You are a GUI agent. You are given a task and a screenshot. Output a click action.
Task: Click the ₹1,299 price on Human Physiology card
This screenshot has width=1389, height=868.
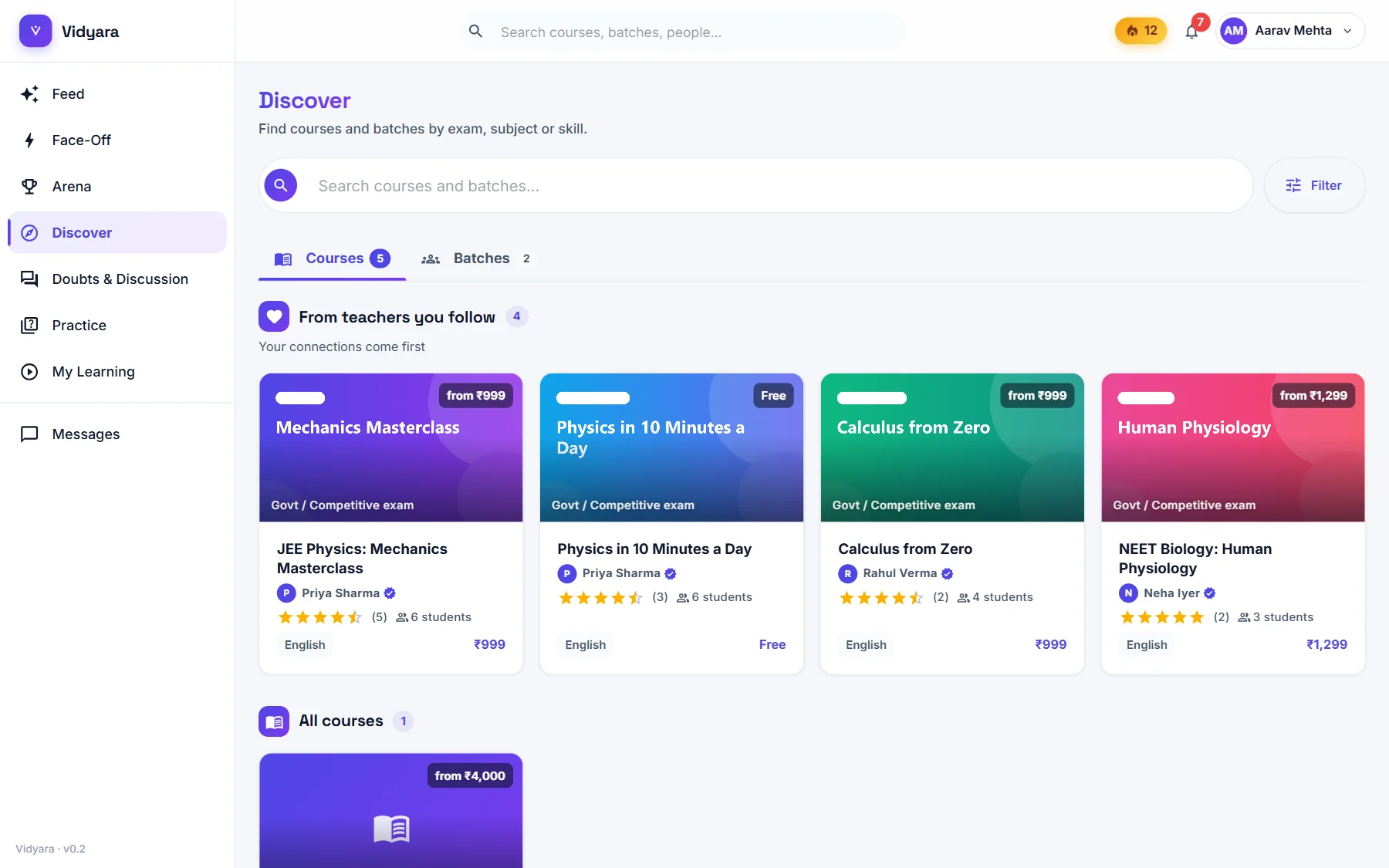pos(1326,644)
